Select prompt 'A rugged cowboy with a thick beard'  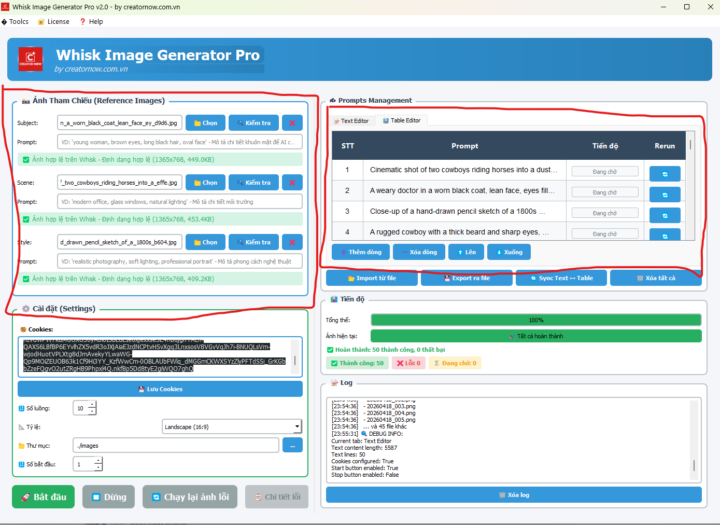pyautogui.click(x=464, y=232)
